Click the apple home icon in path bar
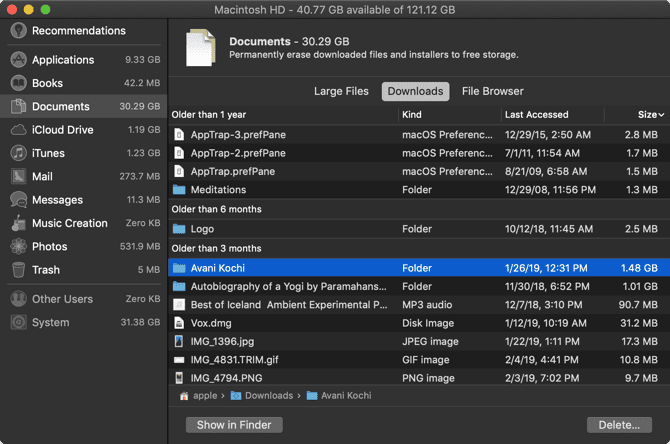This screenshot has height=444, width=670. 184,396
